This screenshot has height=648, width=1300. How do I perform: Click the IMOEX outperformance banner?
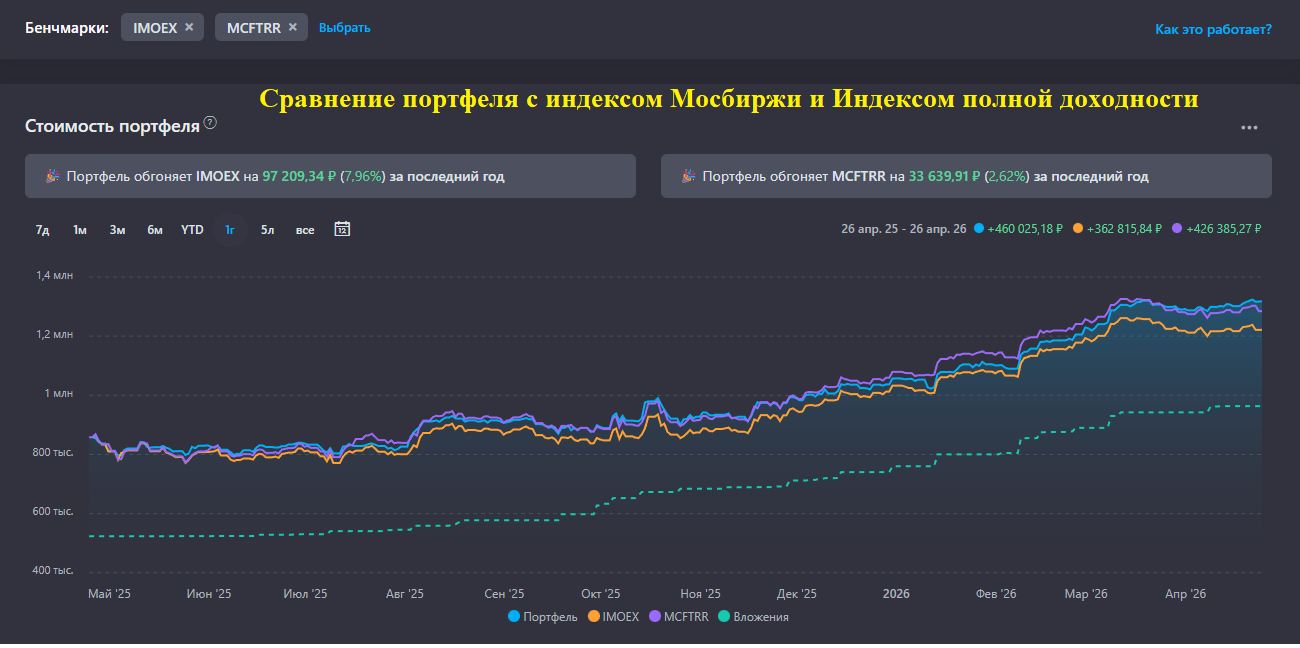330,176
